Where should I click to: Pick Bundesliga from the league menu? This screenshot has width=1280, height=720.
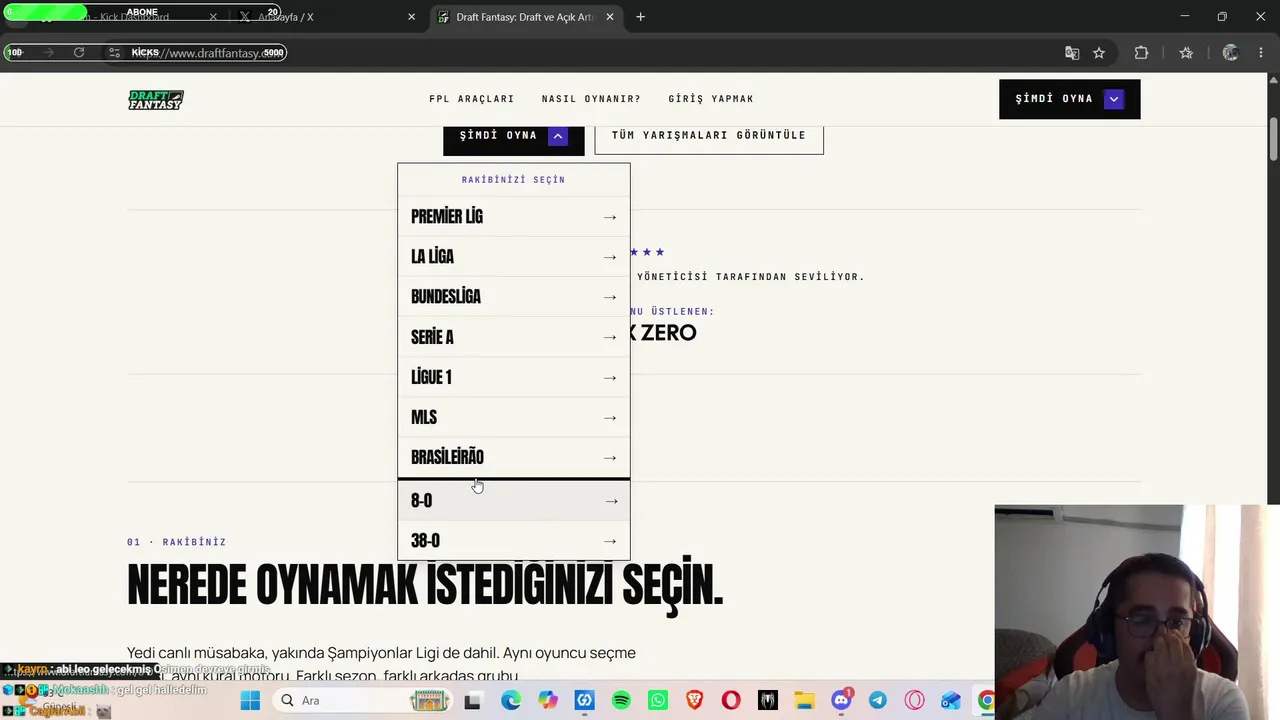[514, 297]
